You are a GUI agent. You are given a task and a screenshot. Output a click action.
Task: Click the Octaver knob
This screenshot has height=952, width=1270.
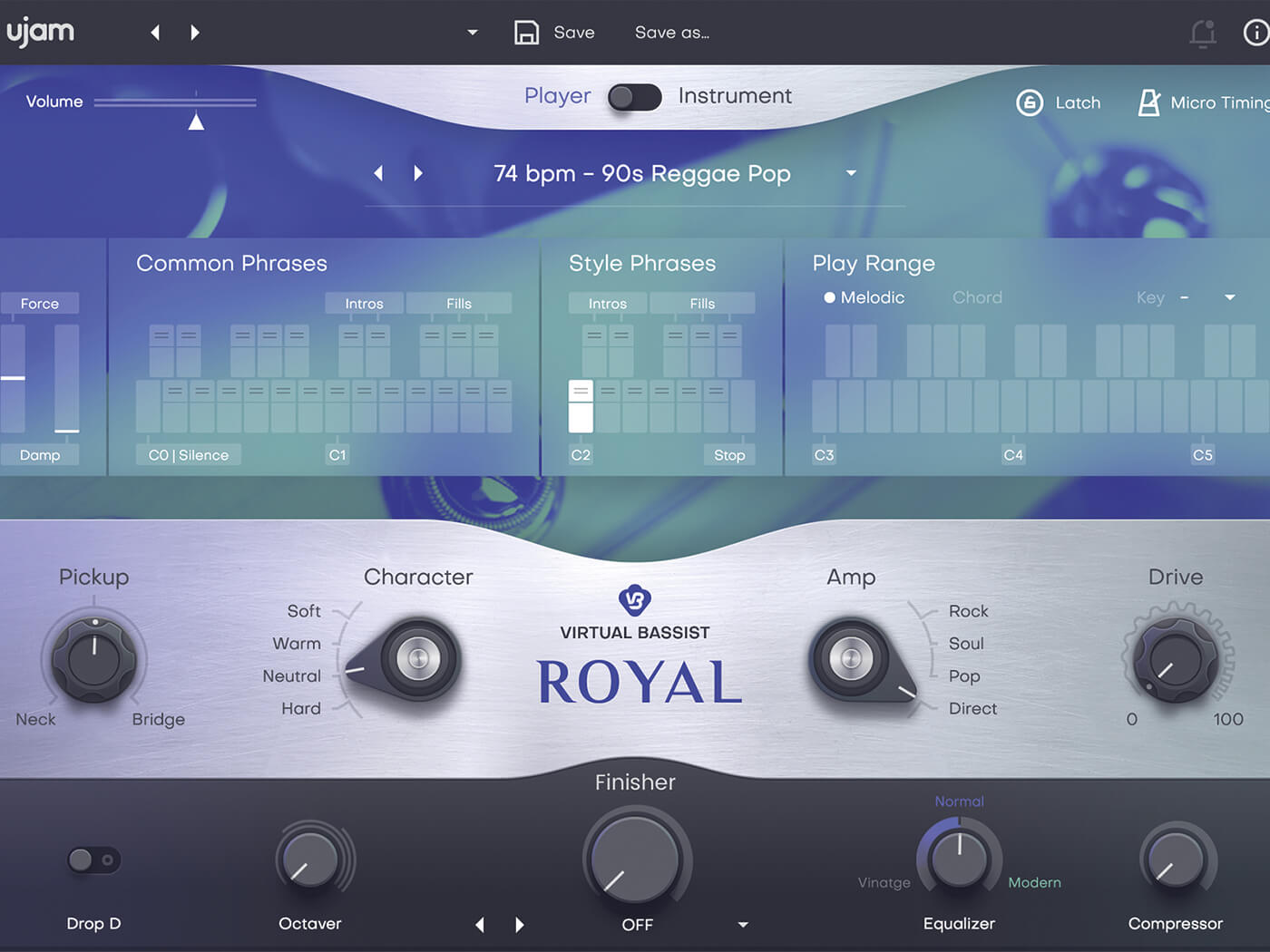308,860
